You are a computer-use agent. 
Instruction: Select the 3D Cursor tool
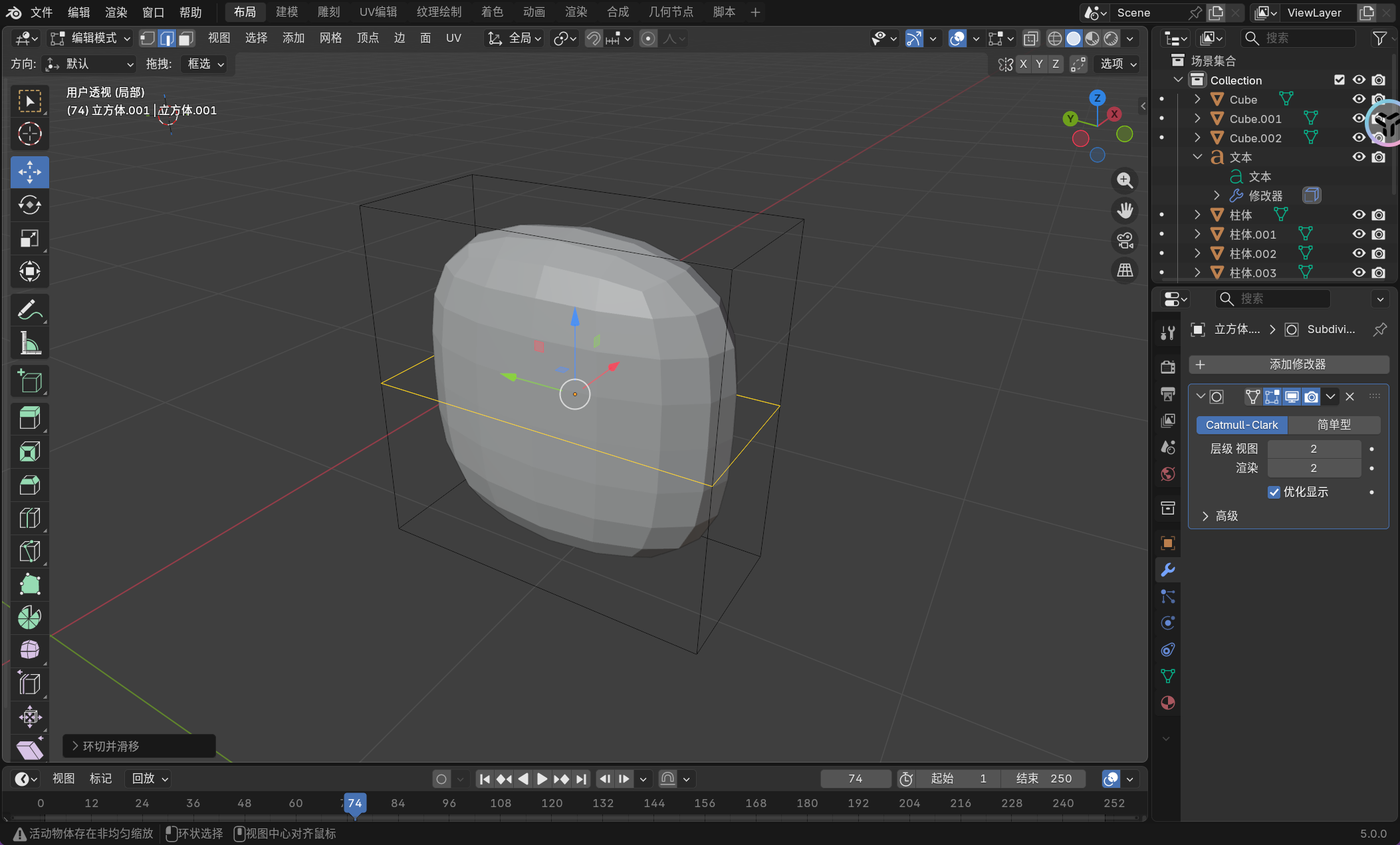click(29, 134)
